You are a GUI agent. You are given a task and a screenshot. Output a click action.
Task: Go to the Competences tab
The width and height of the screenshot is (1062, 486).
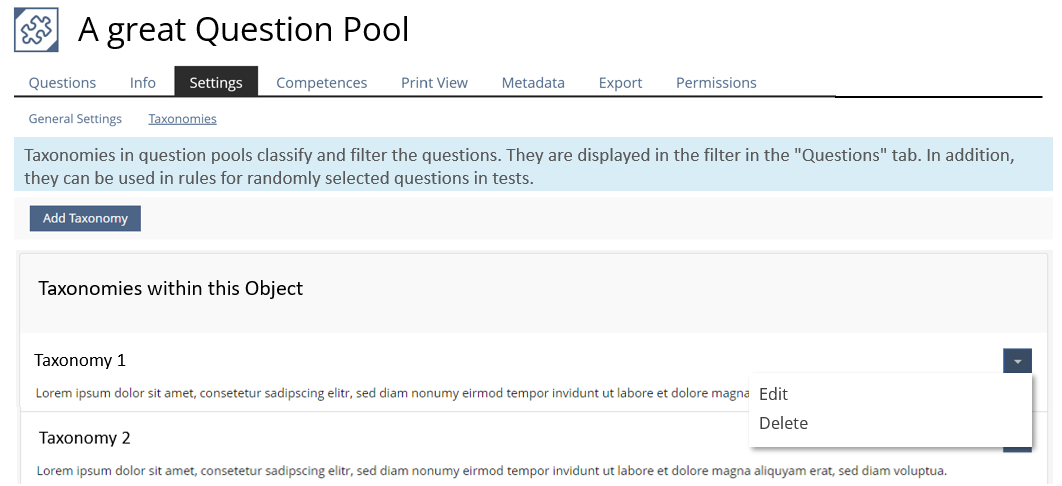[x=322, y=83]
